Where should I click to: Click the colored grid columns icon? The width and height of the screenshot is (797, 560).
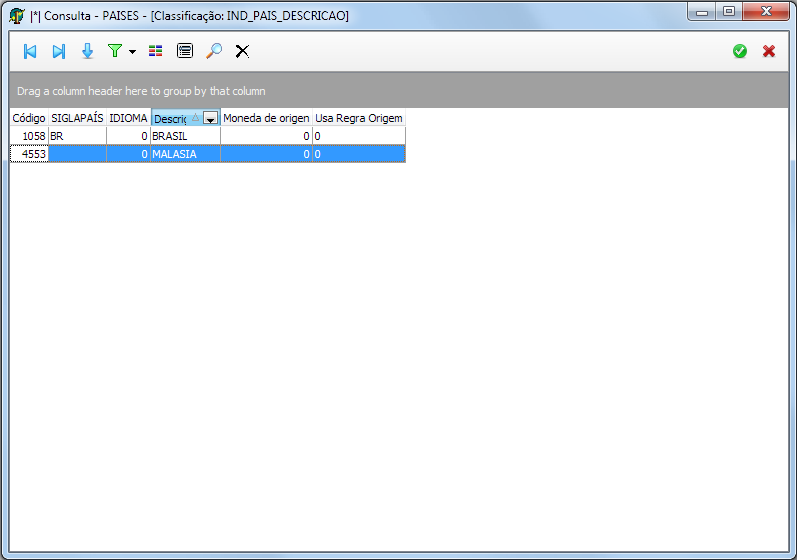coord(156,51)
